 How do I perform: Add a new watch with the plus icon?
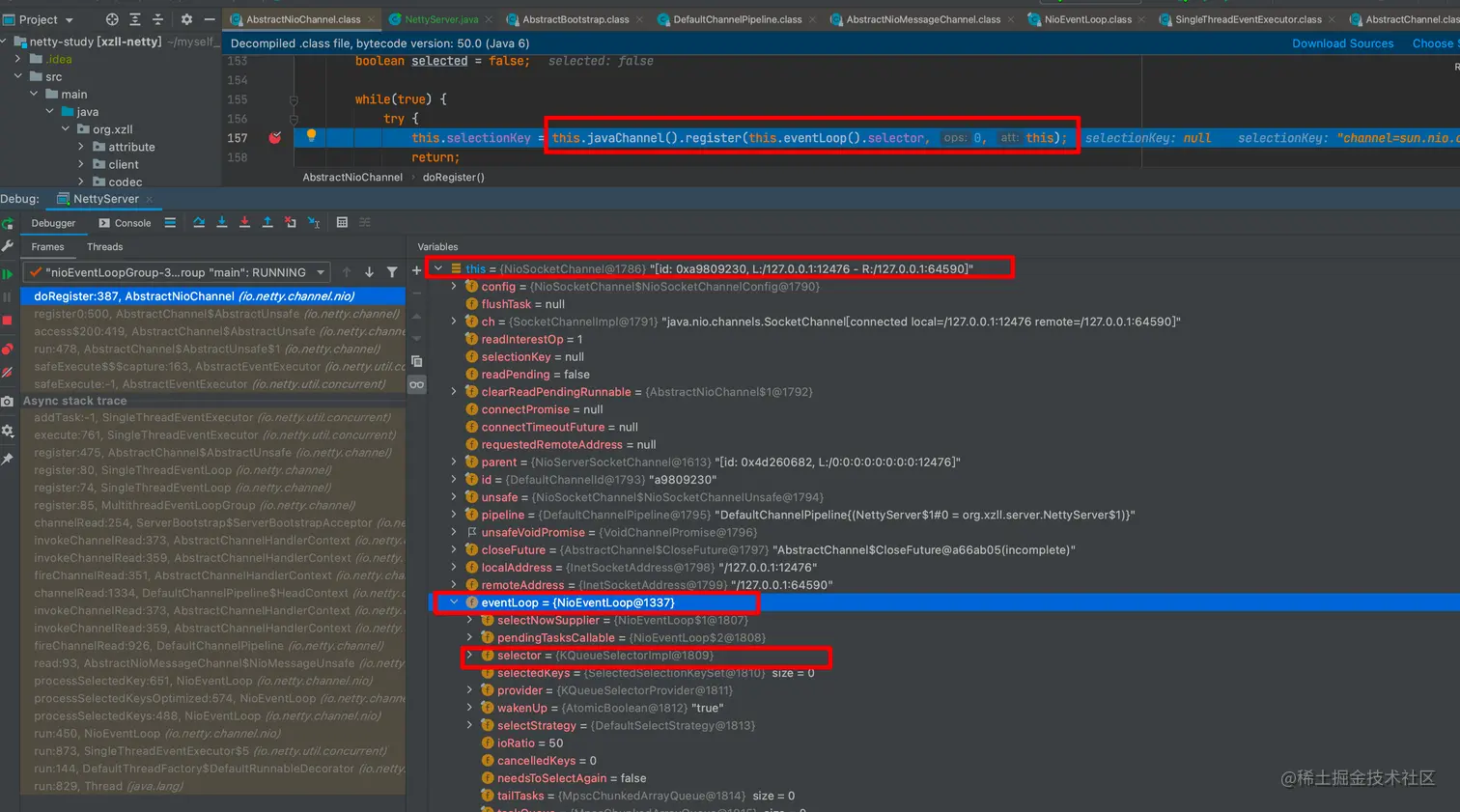coord(417,270)
